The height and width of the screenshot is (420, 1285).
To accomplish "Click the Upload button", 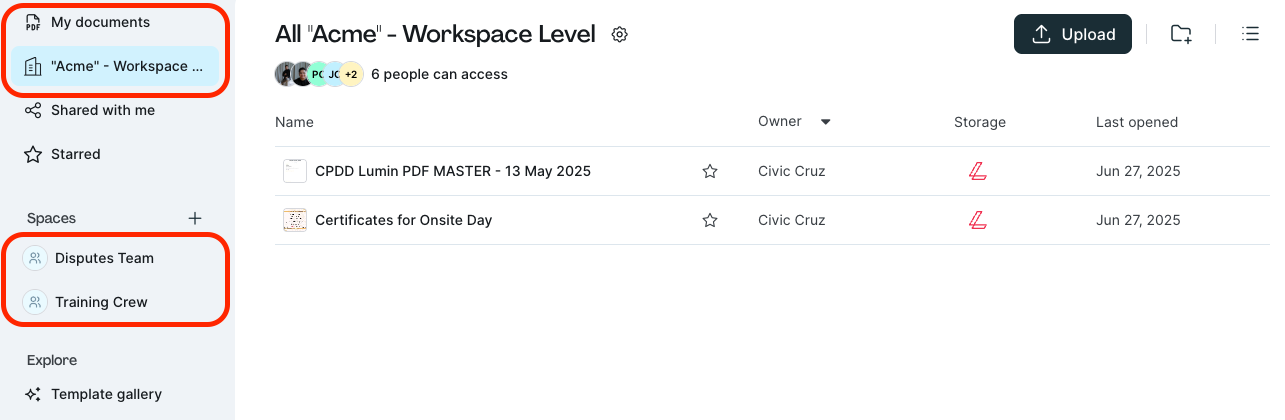I will [x=1073, y=34].
